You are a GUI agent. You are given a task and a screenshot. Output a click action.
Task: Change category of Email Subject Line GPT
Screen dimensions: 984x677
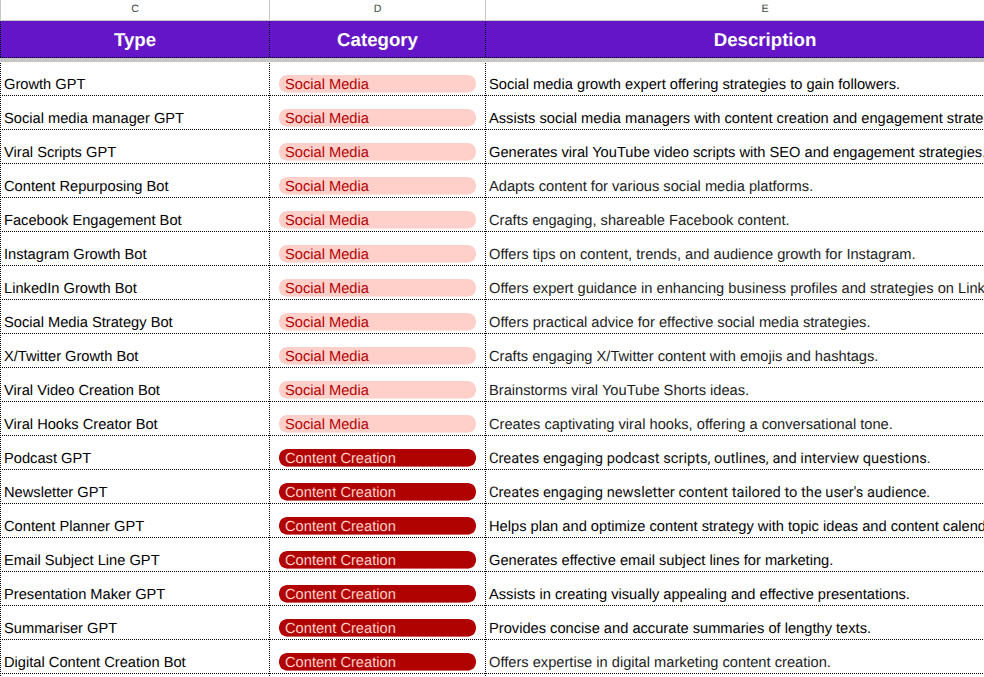[x=377, y=560]
